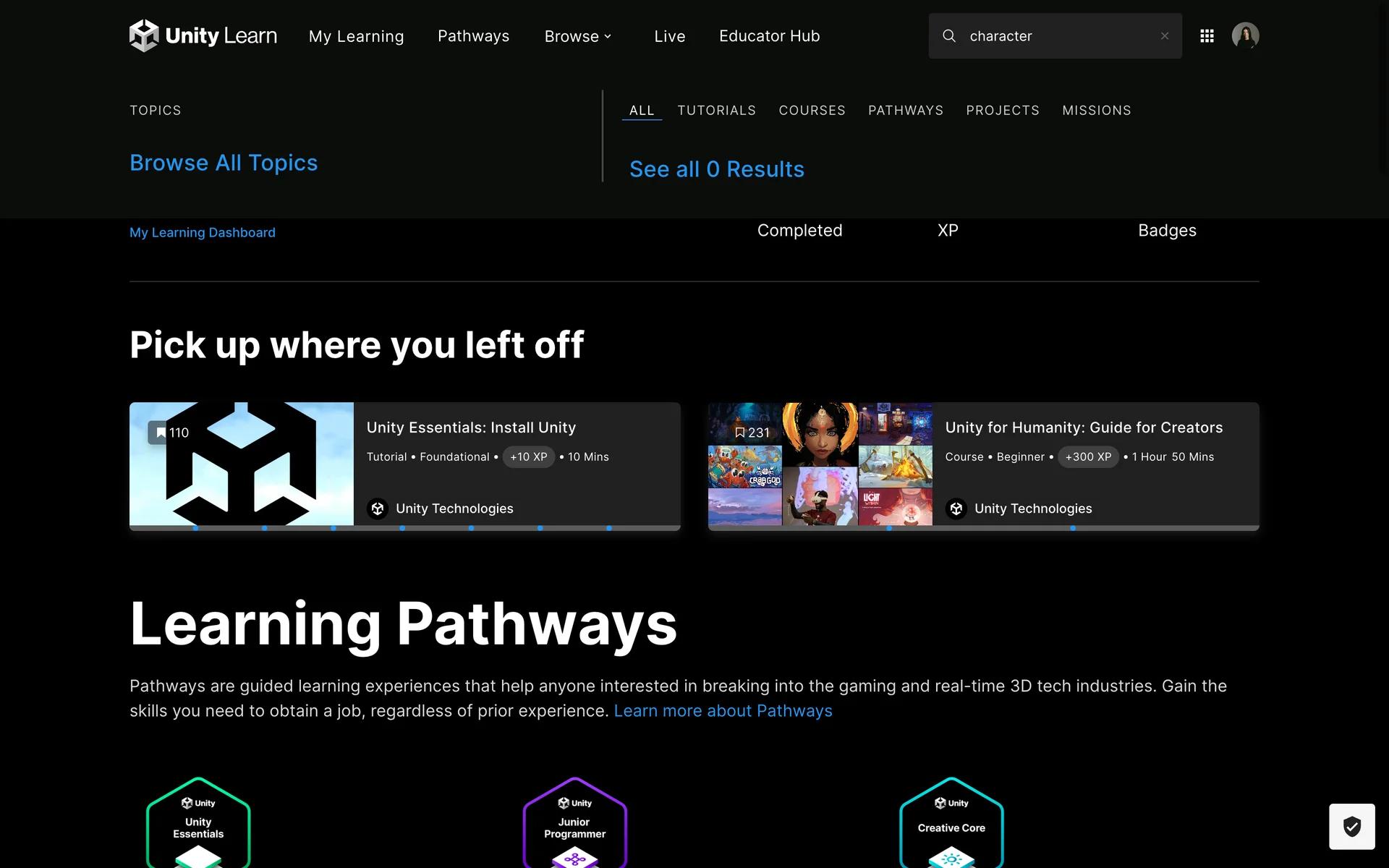Click the privacy shield icon
1389x868 pixels.
[x=1351, y=826]
